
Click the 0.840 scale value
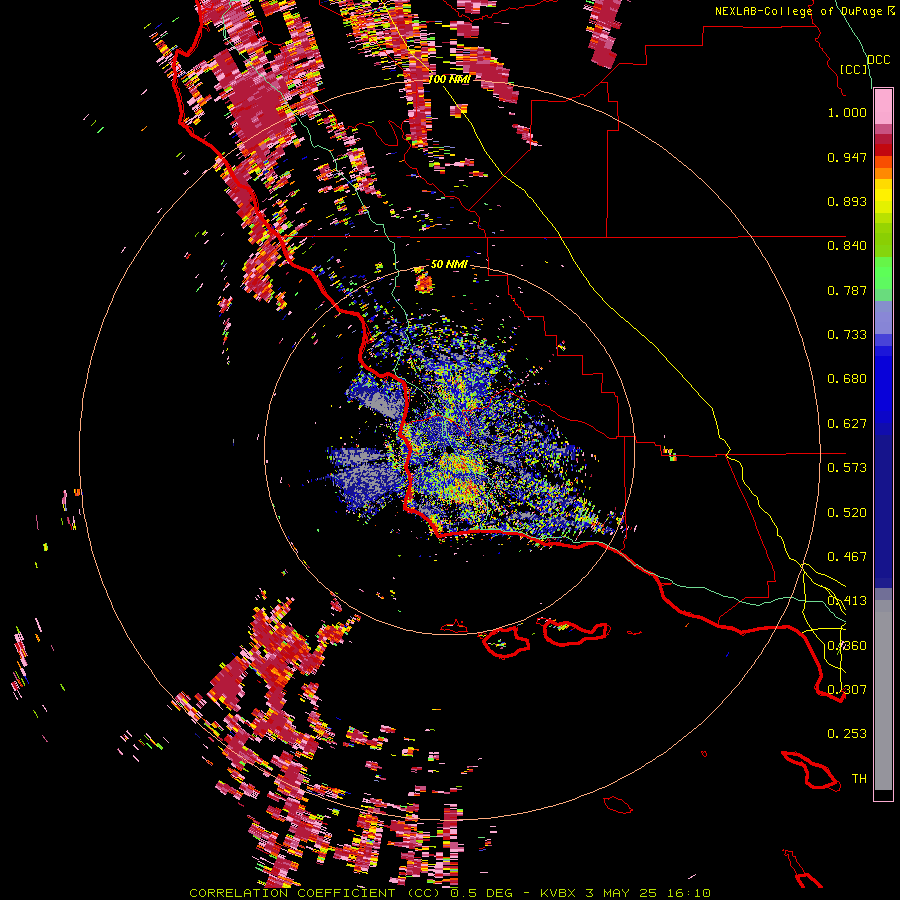point(847,246)
